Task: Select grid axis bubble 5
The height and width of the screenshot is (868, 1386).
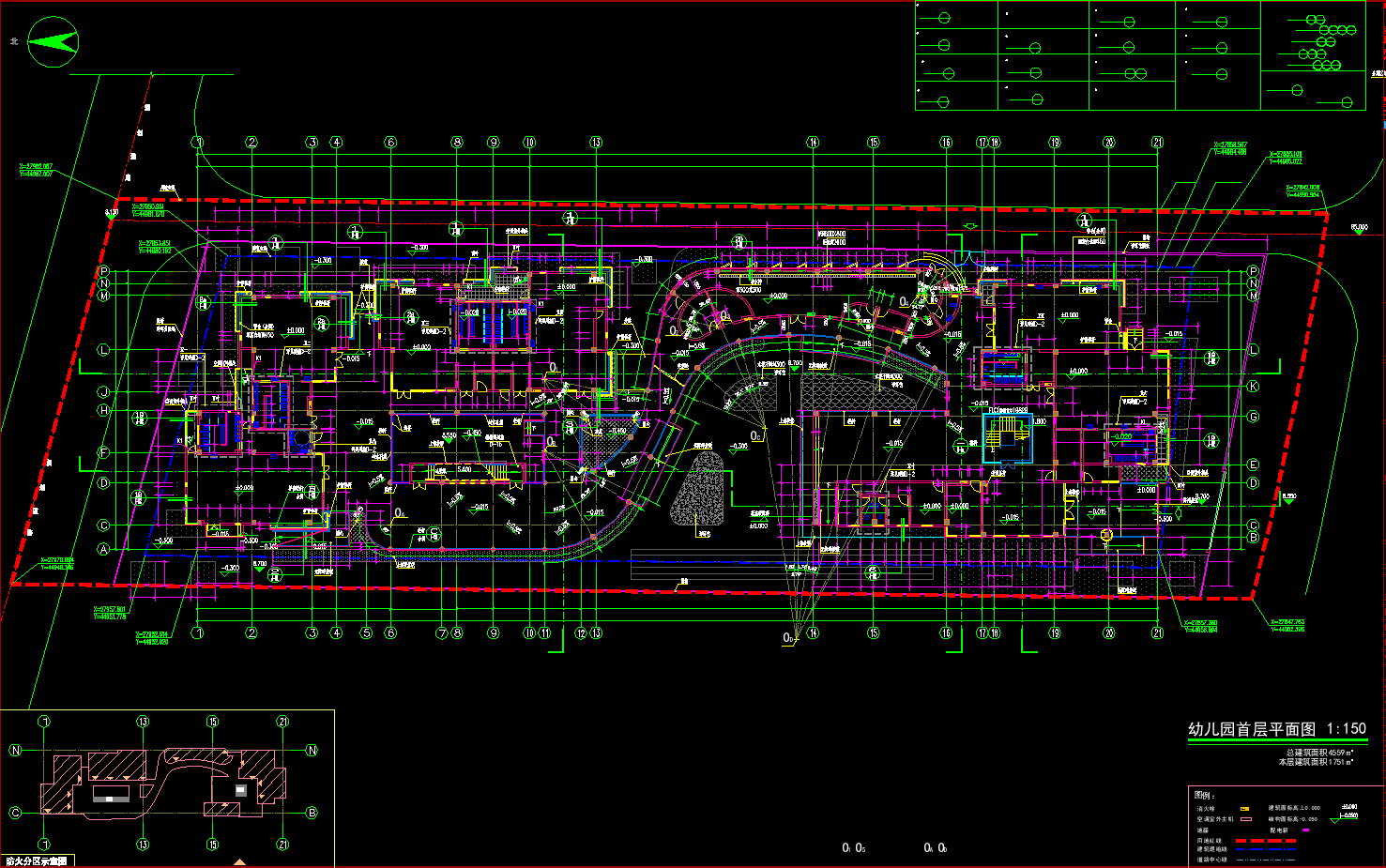Action: click(x=366, y=633)
